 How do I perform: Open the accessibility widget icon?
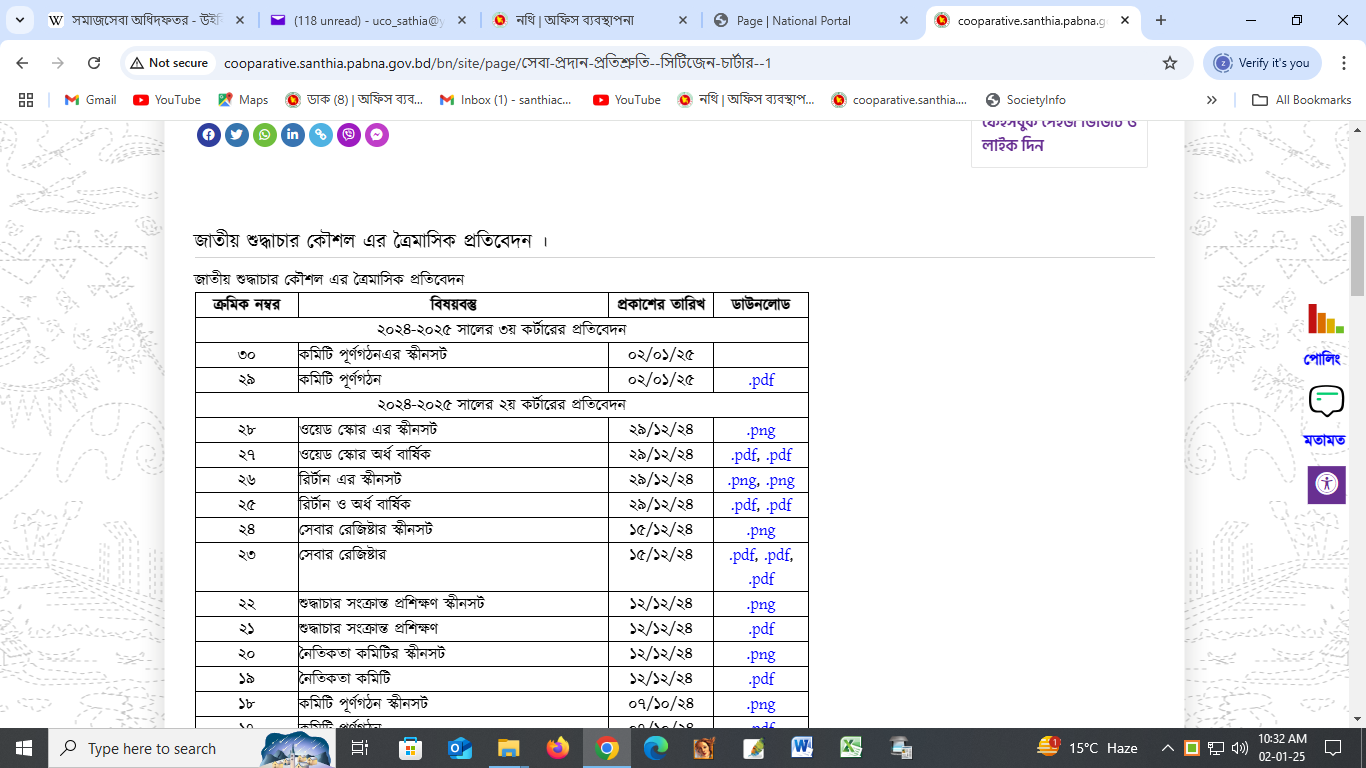[x=1326, y=484]
